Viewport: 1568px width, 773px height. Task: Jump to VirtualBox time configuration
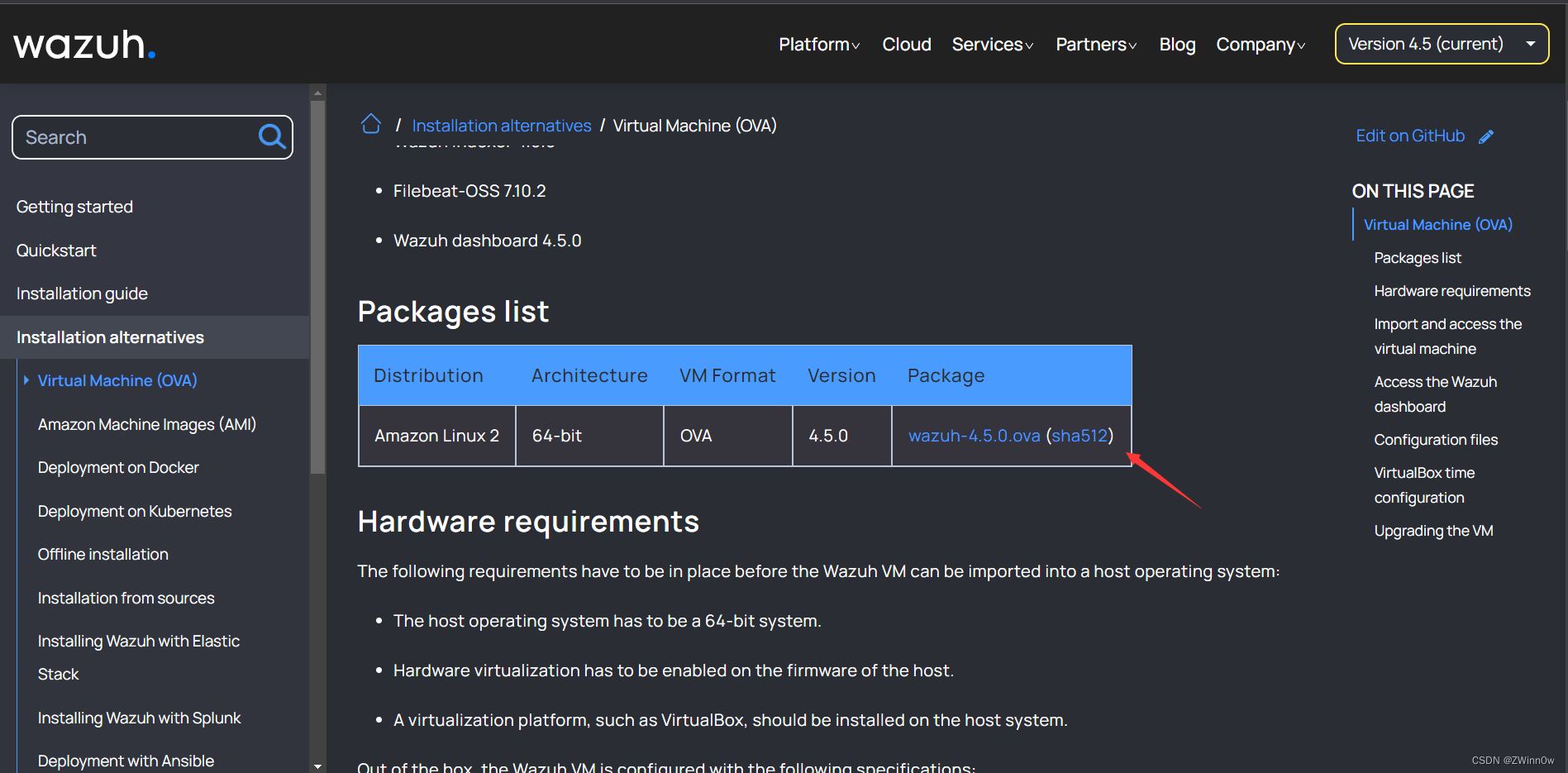click(1424, 485)
